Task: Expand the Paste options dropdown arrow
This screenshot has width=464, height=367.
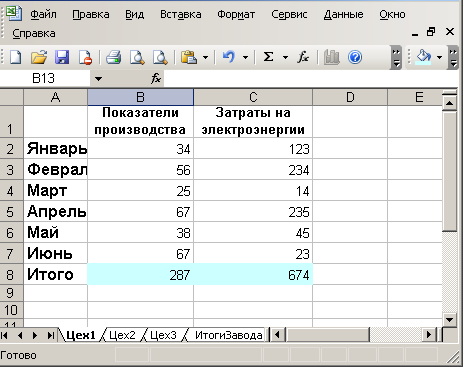Action: (x=206, y=58)
